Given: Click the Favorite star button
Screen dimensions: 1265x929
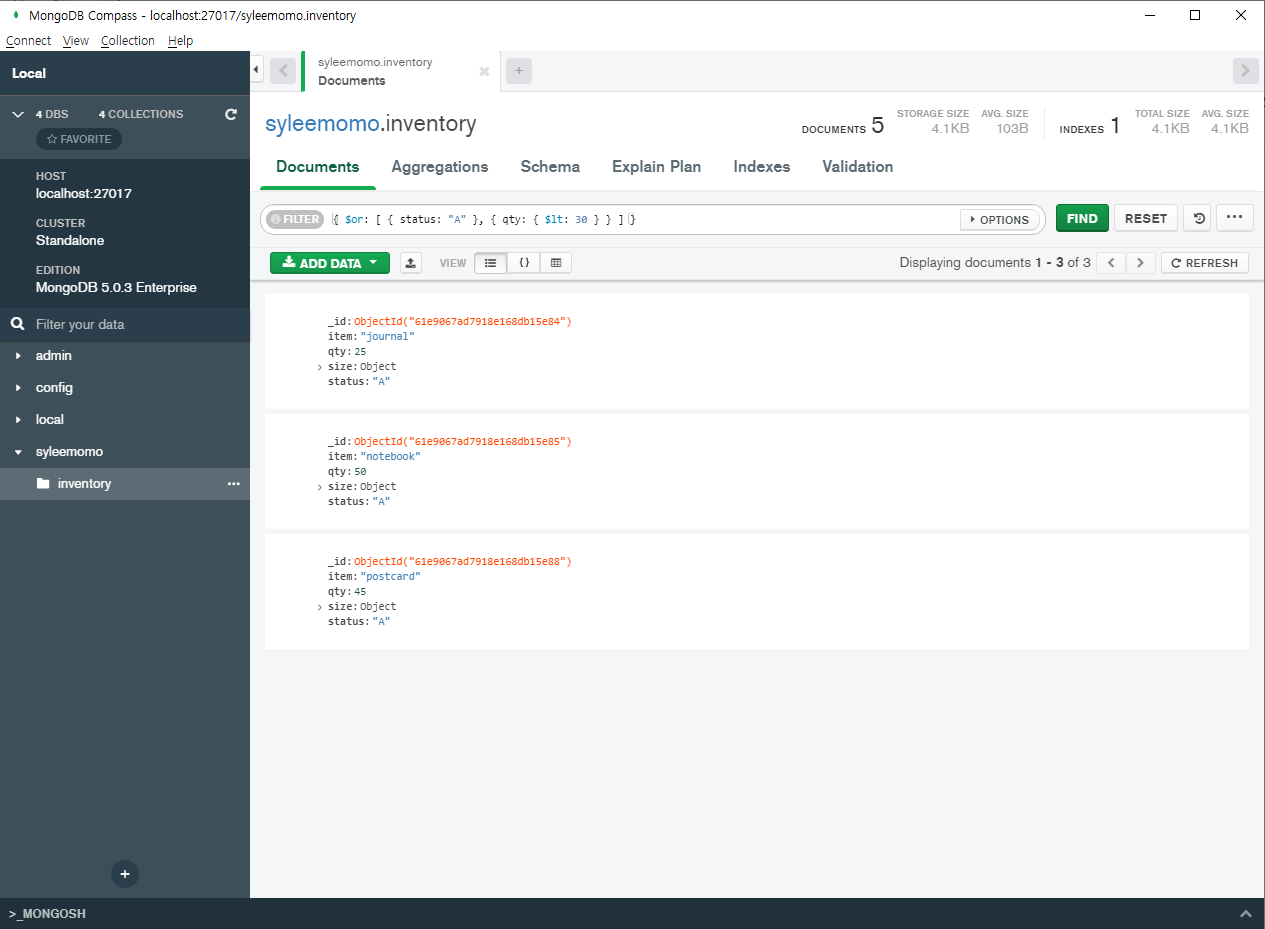Looking at the screenshot, I should coord(79,139).
